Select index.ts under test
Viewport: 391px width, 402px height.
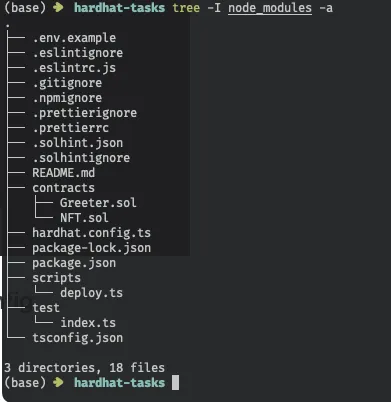(x=88, y=323)
